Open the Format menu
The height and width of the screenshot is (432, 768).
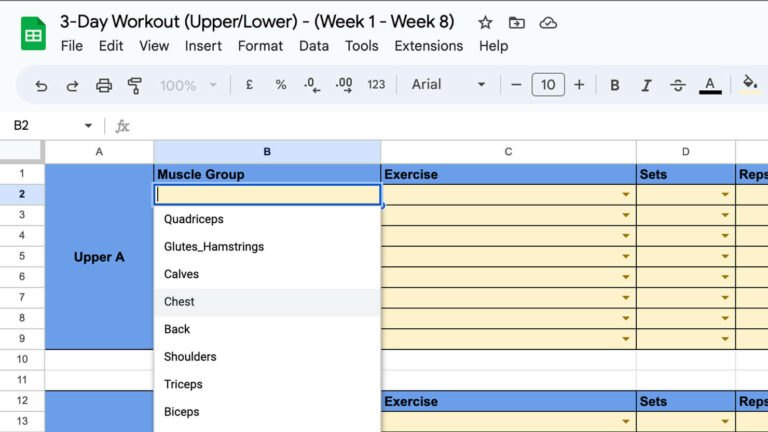click(x=260, y=46)
